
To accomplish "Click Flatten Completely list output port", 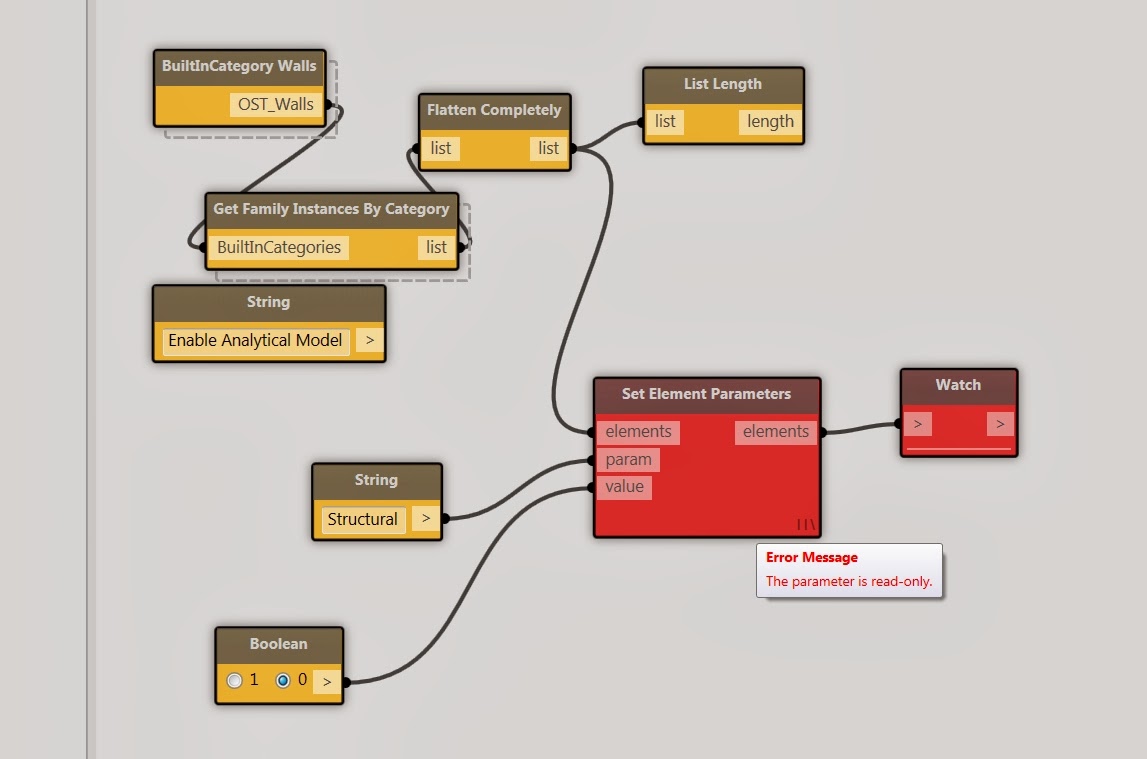I will coord(549,148).
